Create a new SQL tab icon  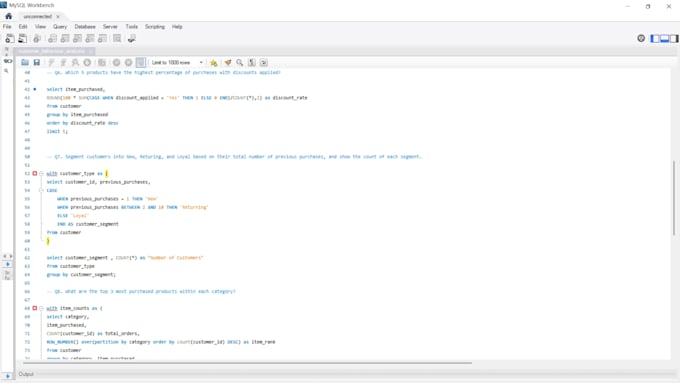tap(10, 39)
